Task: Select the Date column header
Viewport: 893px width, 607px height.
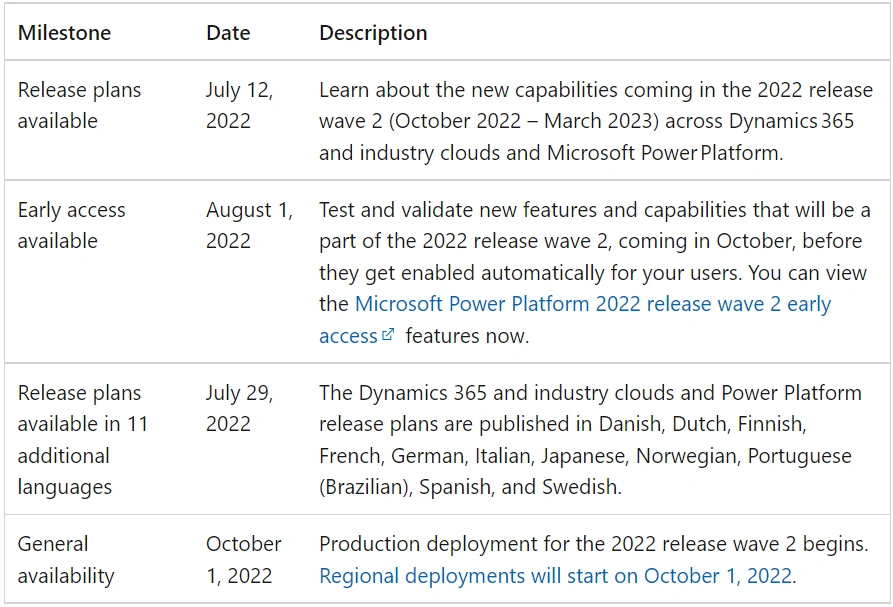Action: tap(228, 33)
